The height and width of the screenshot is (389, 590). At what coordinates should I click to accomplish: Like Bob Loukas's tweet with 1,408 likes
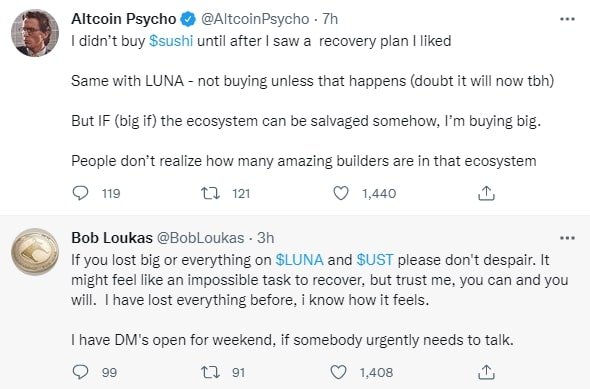point(338,372)
